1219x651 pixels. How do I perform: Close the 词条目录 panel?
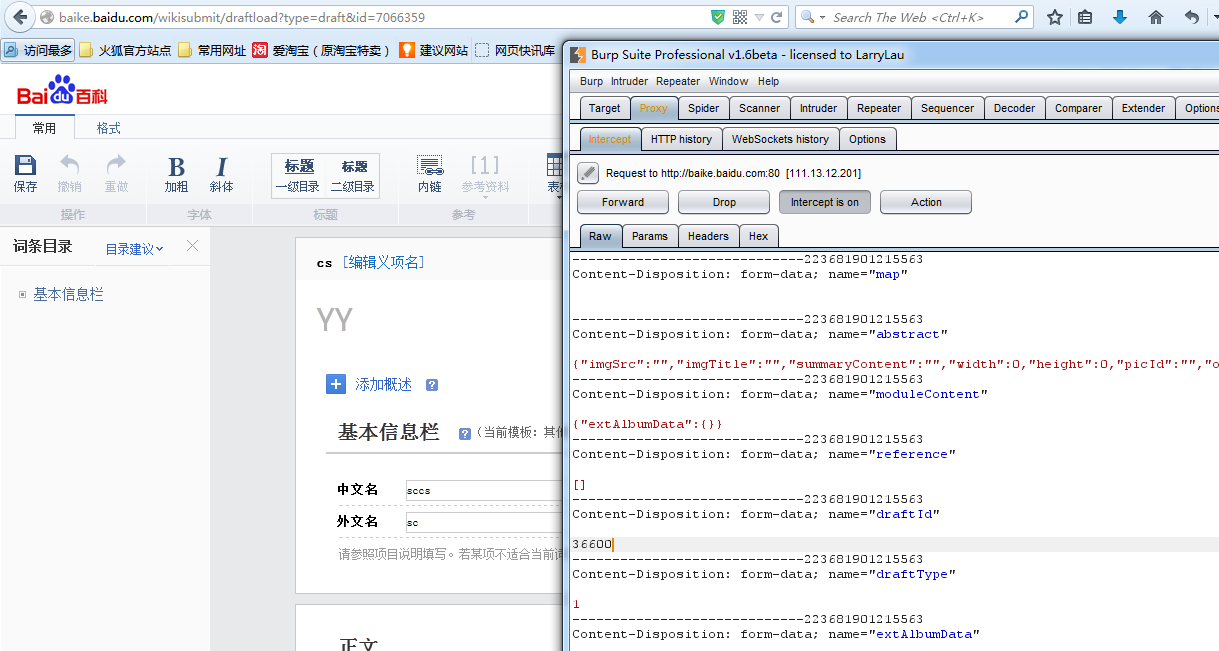[193, 246]
